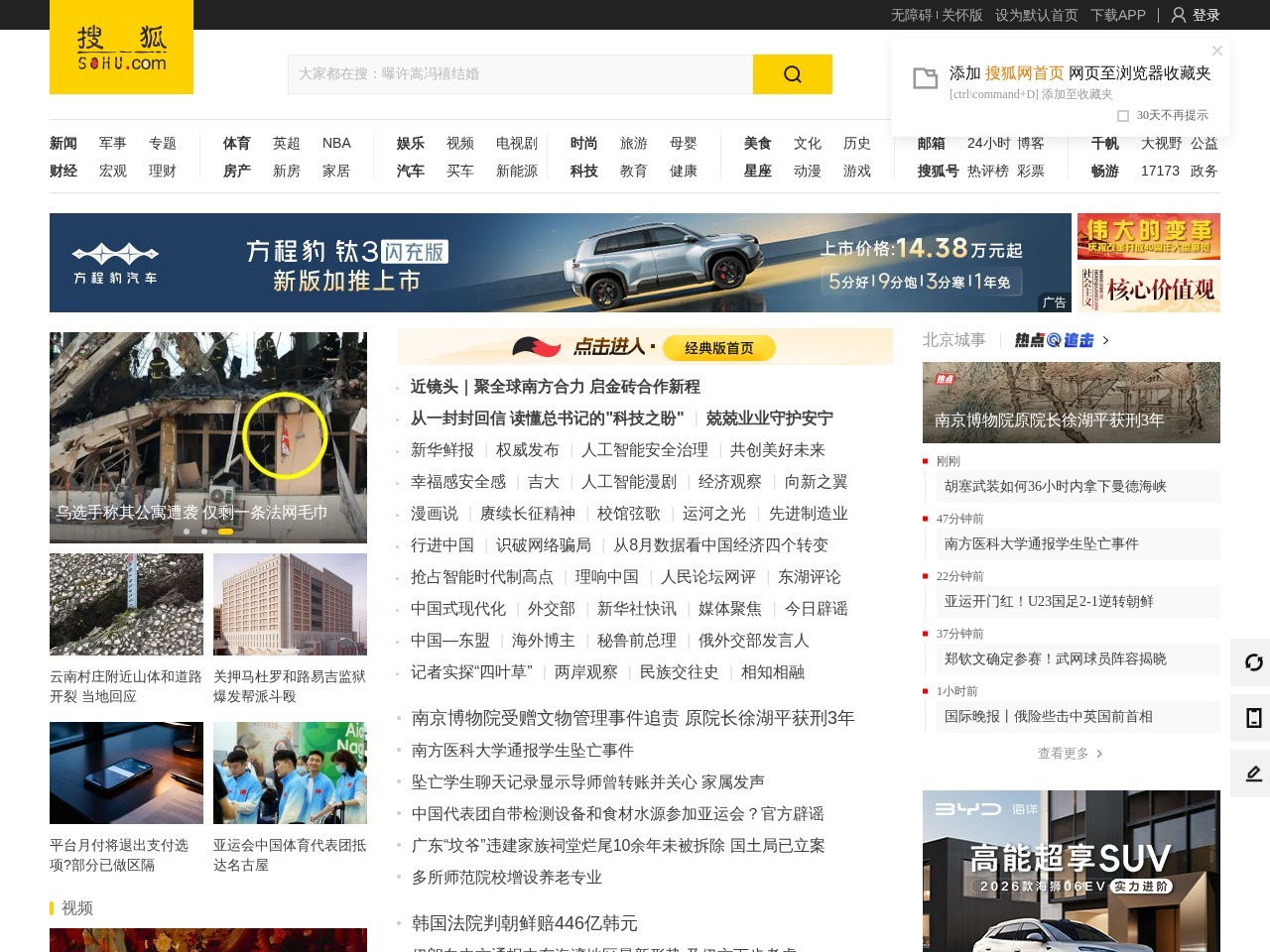Switch to 关怀版 in top bar

(961, 15)
